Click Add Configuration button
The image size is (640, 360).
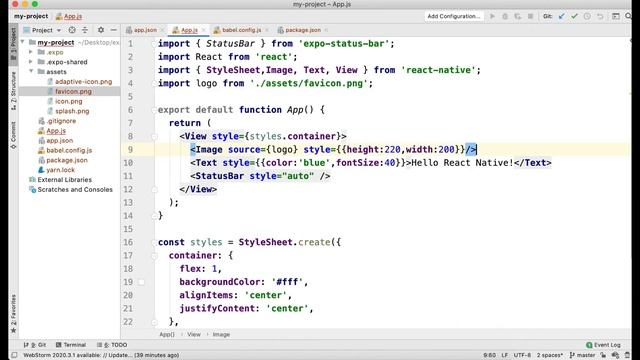coord(453,16)
